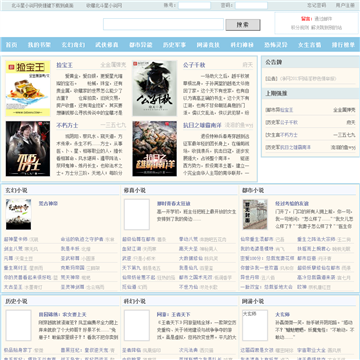Click the 捡宝王 title link beside cover
Screen dimensions: 360x360
(x=64, y=65)
